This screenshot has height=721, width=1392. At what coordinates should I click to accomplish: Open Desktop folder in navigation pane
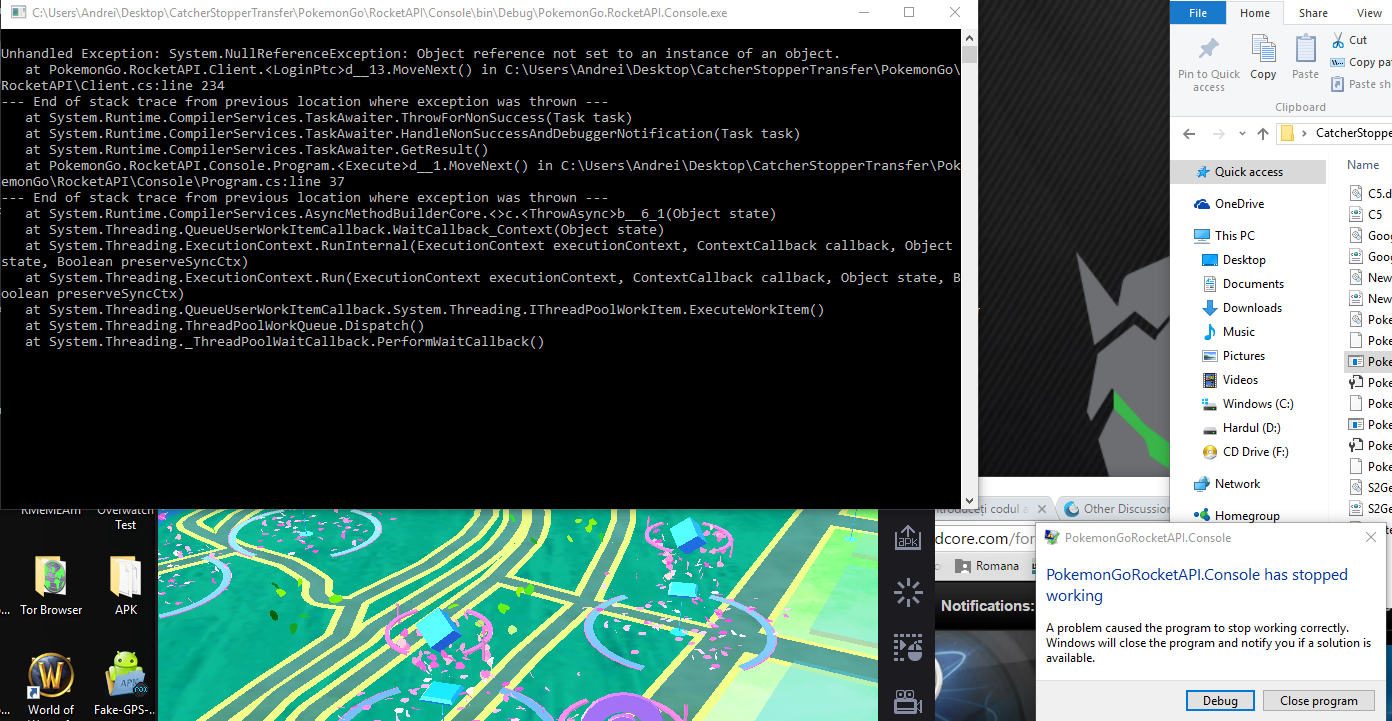click(1233, 260)
